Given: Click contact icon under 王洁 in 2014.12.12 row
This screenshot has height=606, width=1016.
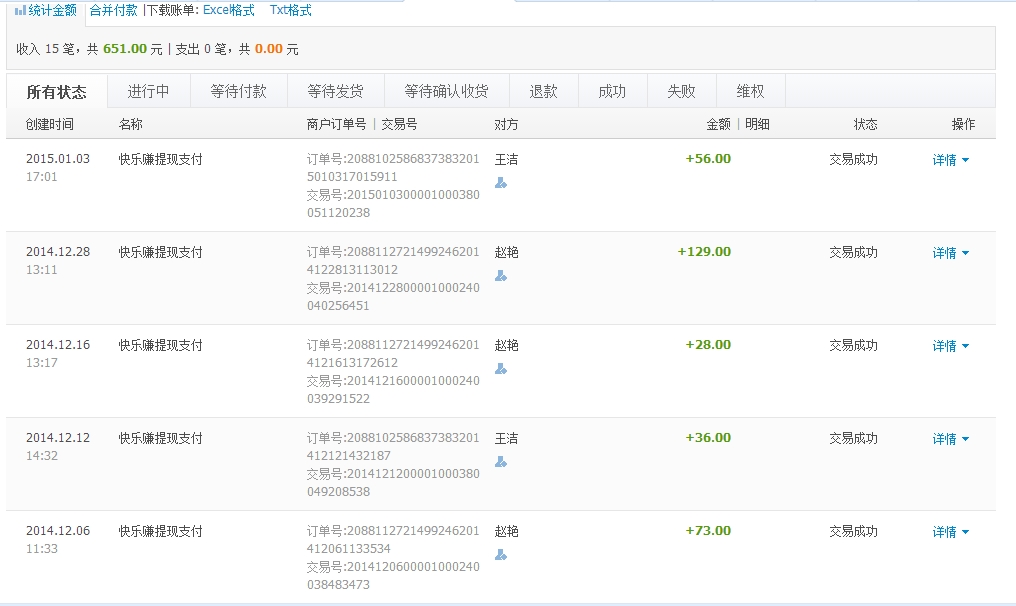Looking at the screenshot, I should 501,462.
